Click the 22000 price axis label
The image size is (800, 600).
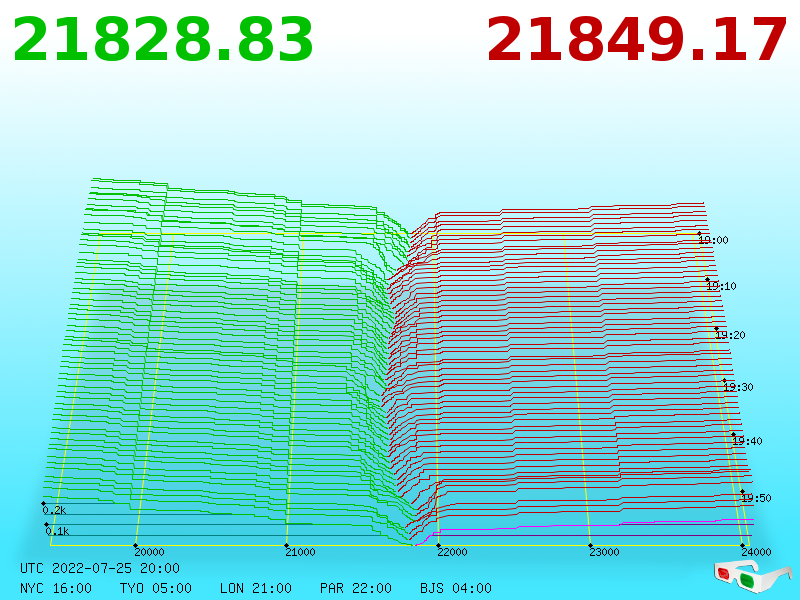tap(453, 552)
